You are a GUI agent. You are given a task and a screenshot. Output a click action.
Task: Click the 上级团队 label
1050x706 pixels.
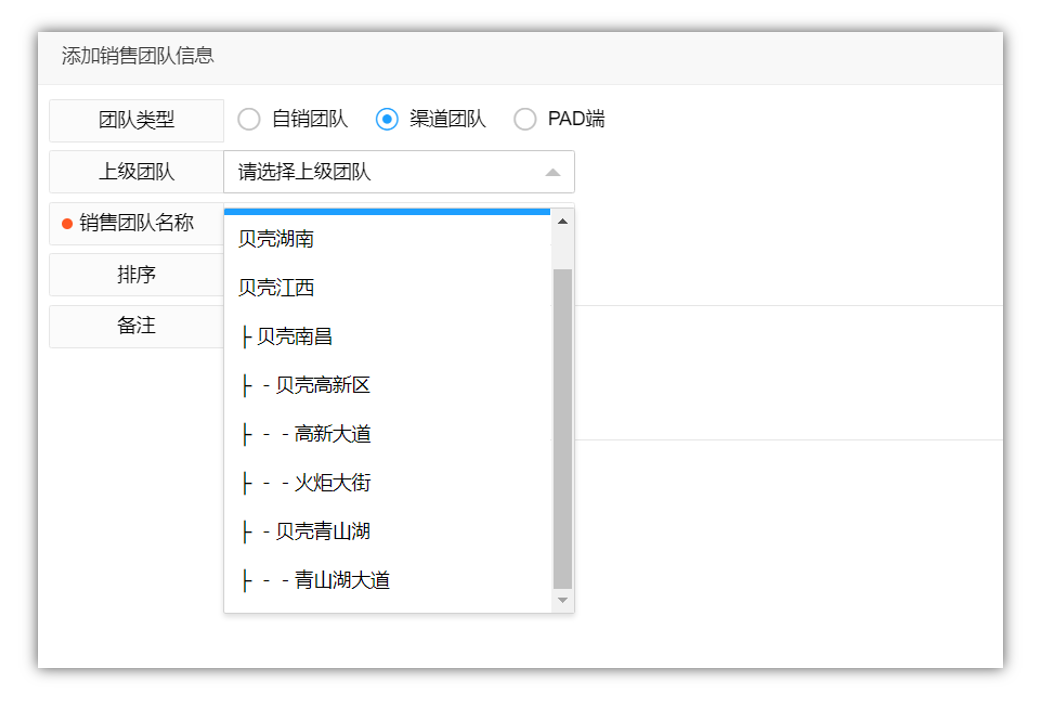pyautogui.click(x=137, y=172)
